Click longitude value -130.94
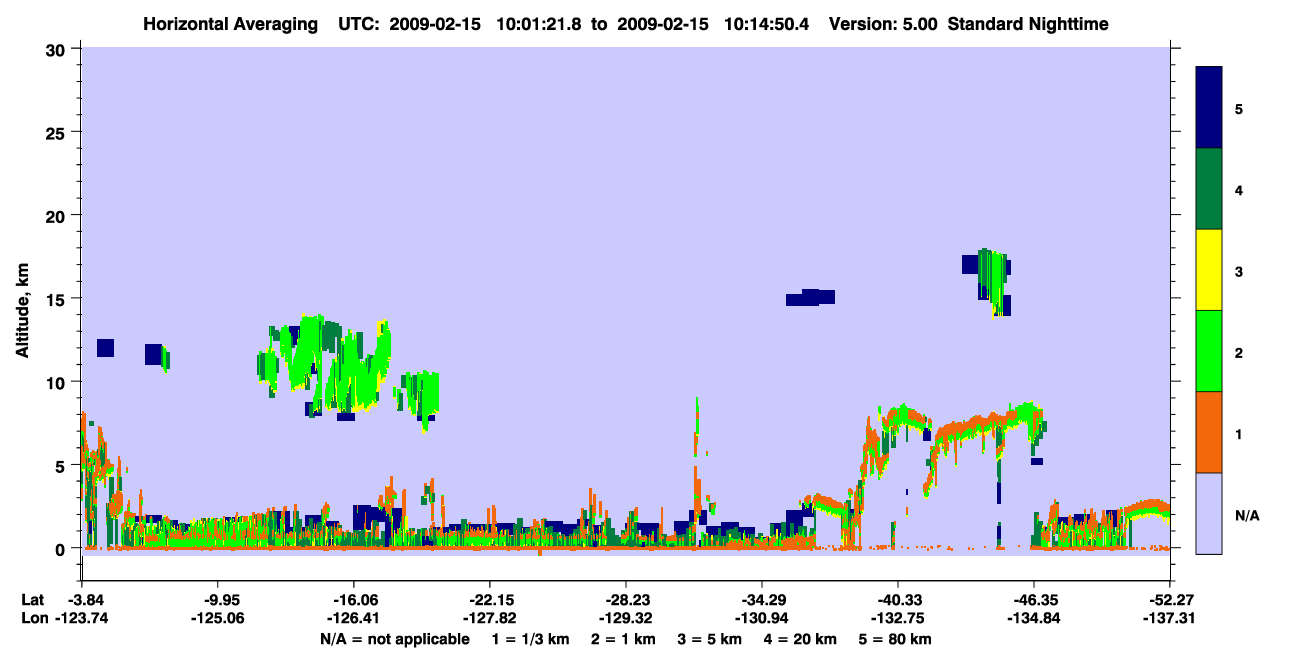 point(762,619)
